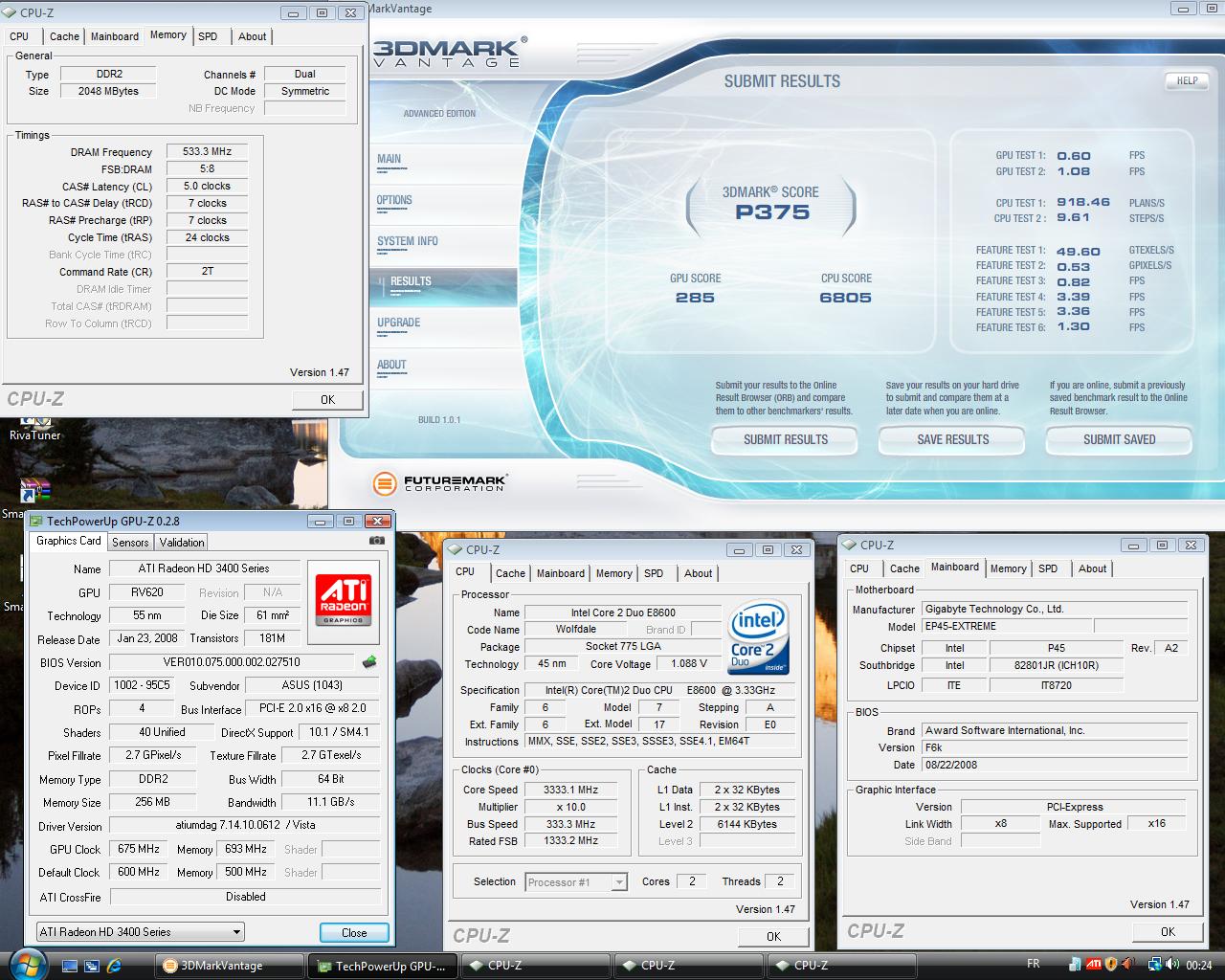
Task: Click the 3DMark Vantage logo
Action: click(x=449, y=52)
